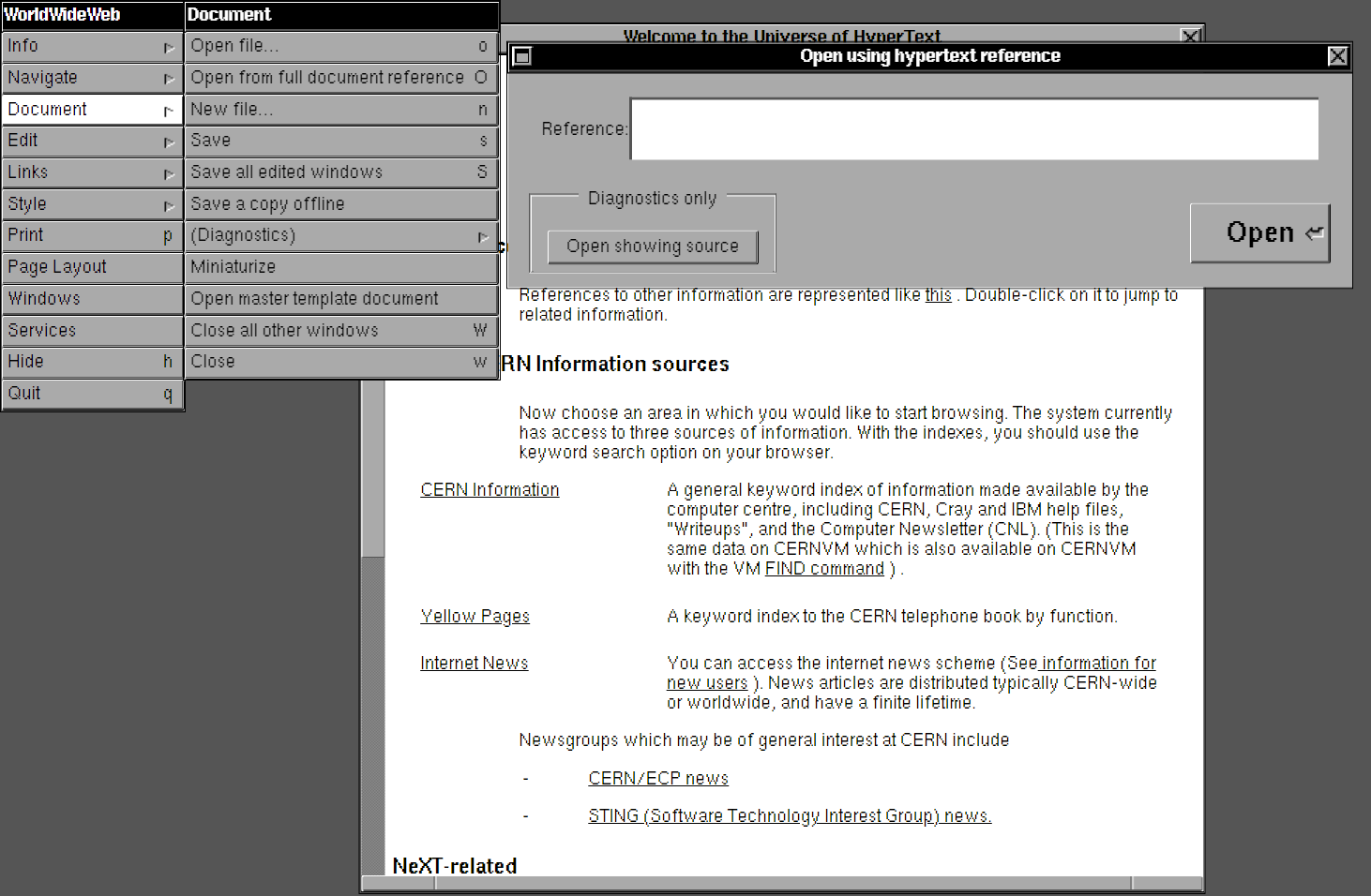Select Save all edited windows
Viewport: 1371px width, 896px height.
(x=341, y=172)
